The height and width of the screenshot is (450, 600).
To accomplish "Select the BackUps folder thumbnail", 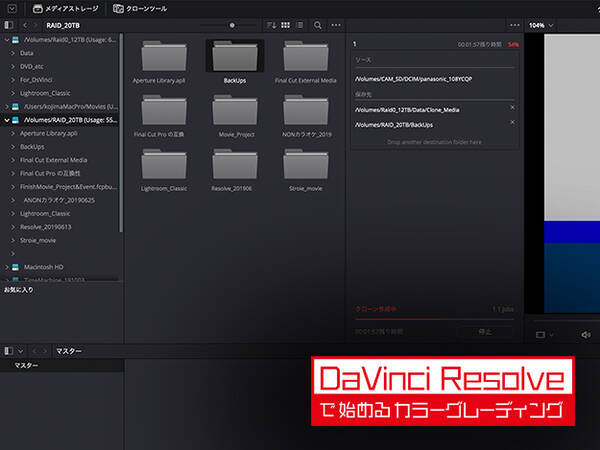I will [235, 56].
